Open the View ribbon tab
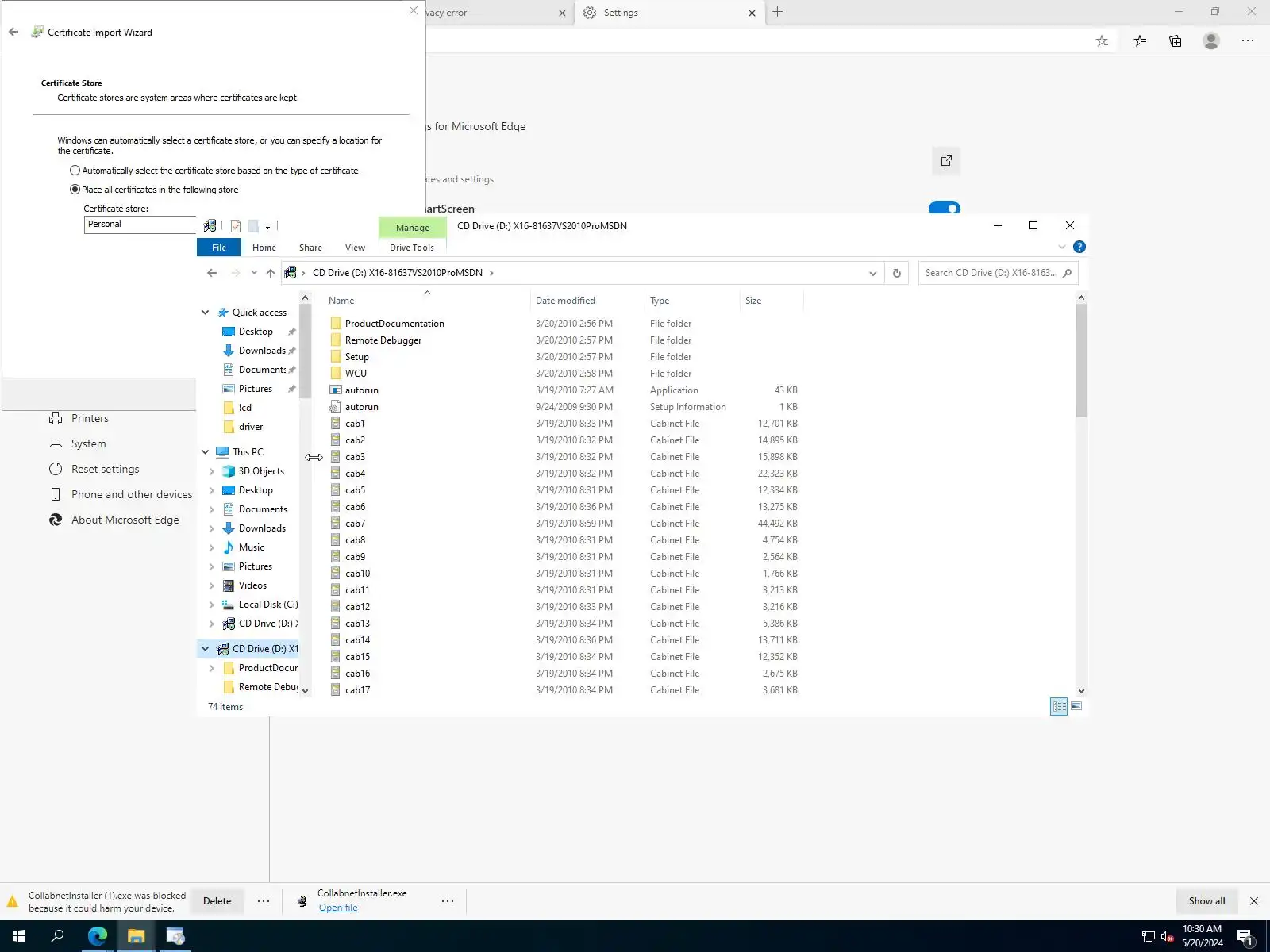The image size is (1270, 952). pos(355,248)
